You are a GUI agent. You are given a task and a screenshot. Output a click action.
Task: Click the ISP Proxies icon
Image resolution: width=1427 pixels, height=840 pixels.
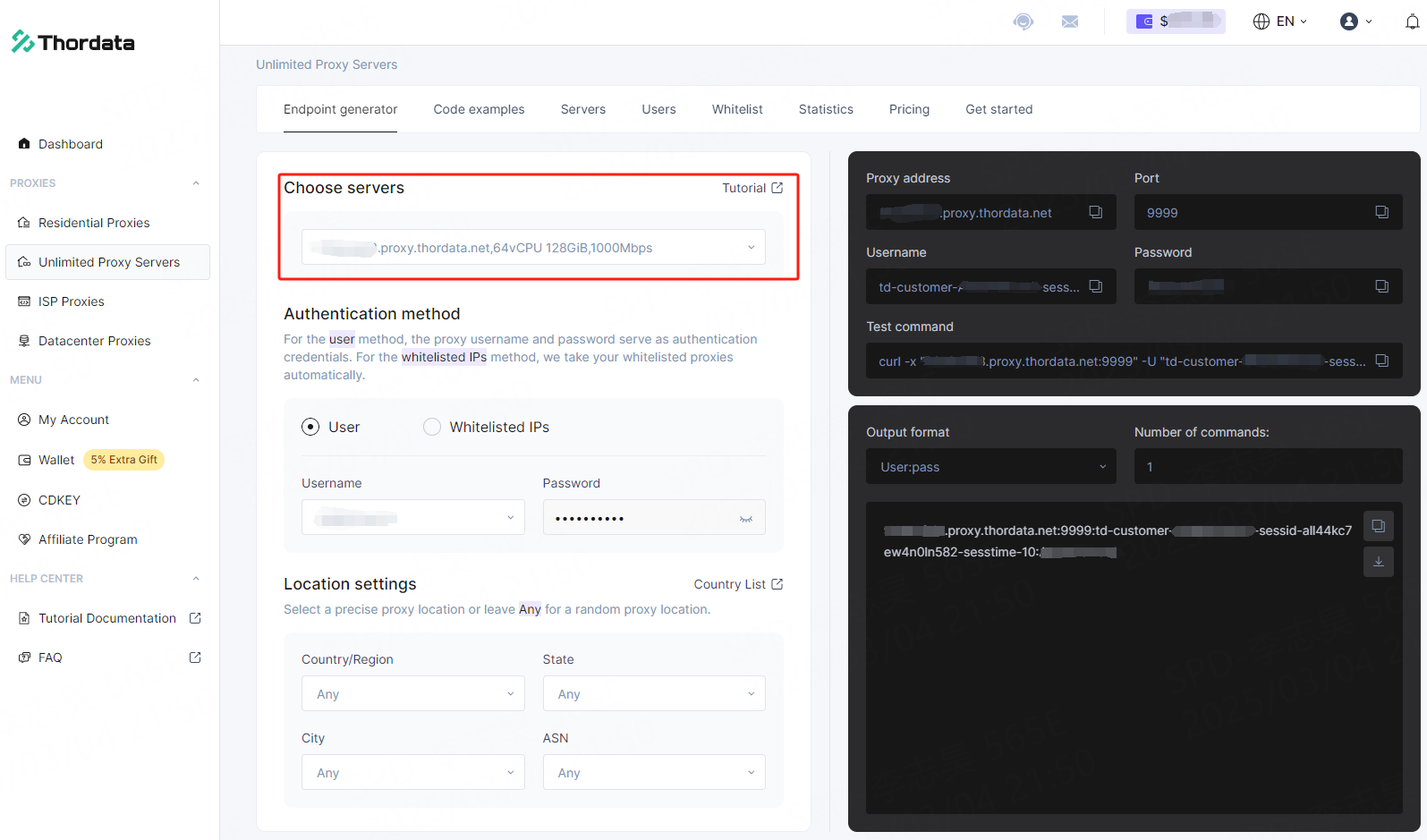24,301
